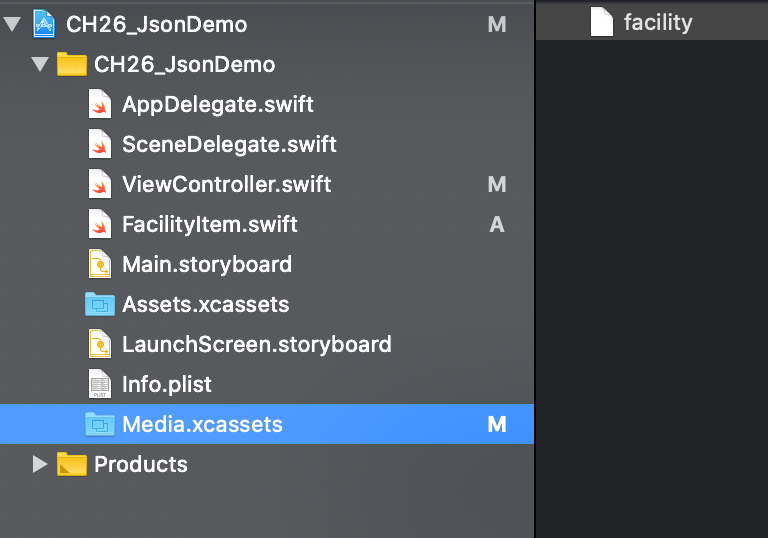
Task: Click the CH26_JsonDemo Xcode project icon
Action: 44,24
